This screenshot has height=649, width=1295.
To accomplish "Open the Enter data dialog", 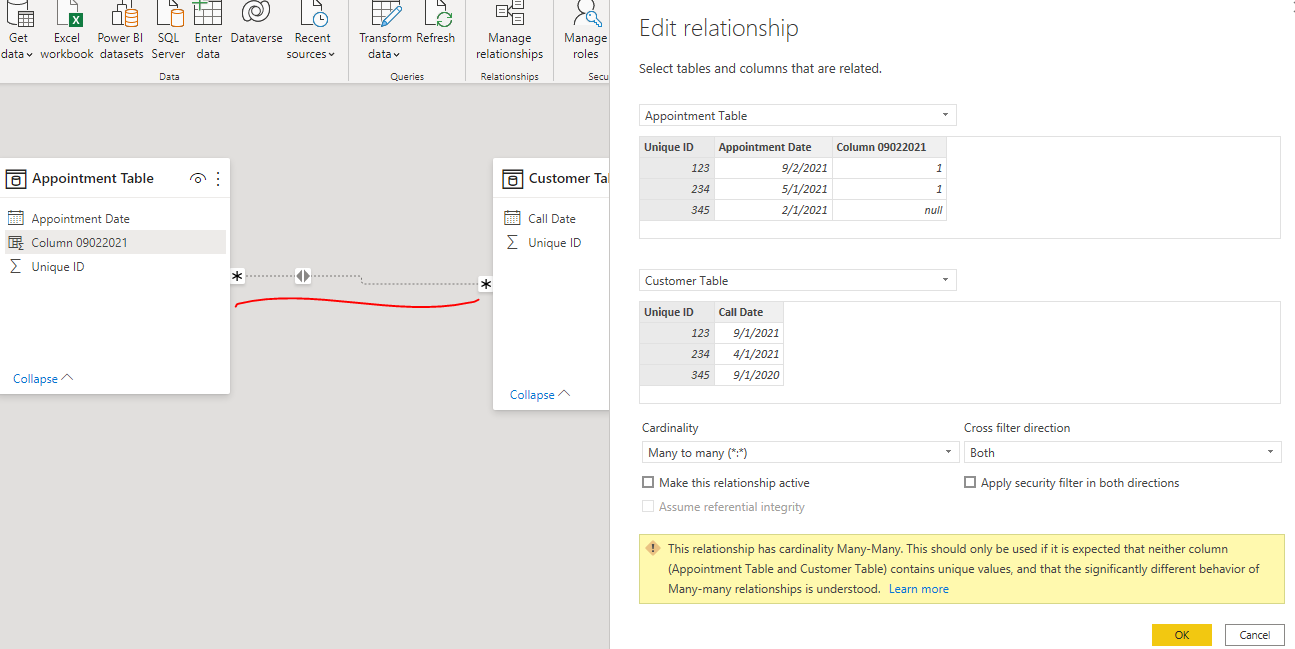I will (x=208, y=30).
